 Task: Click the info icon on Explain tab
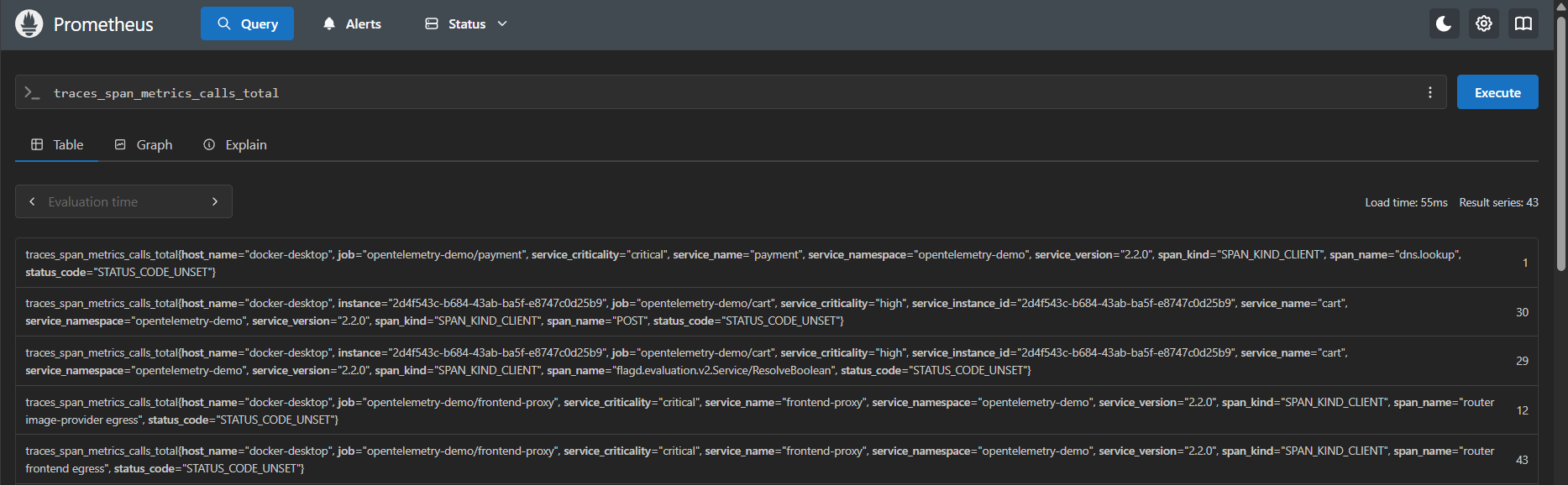pos(209,144)
